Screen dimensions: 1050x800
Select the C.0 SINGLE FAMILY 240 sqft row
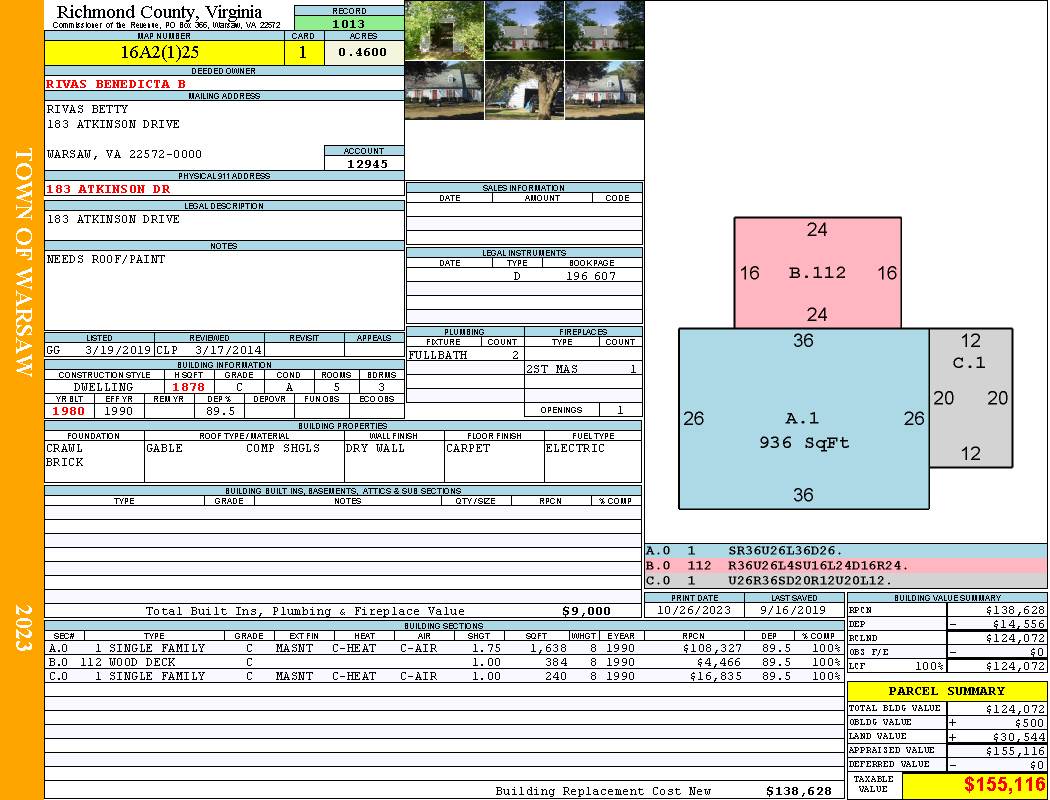pyautogui.click(x=444, y=676)
